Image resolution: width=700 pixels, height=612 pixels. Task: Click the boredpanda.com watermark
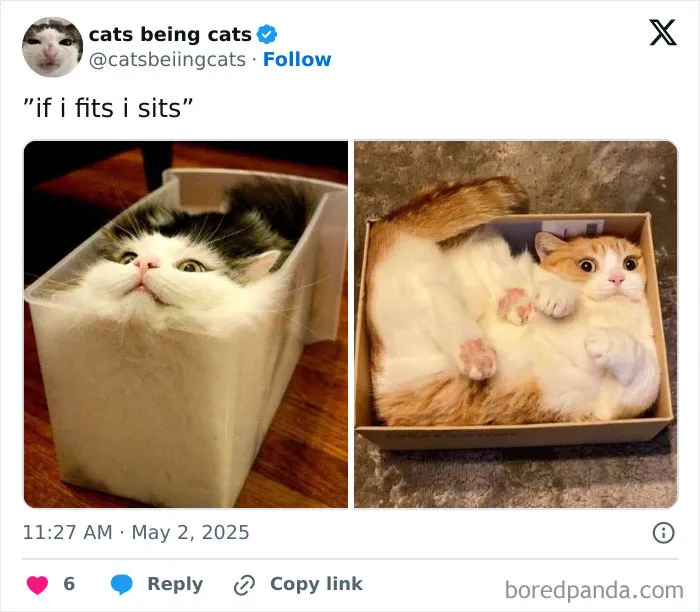(594, 590)
